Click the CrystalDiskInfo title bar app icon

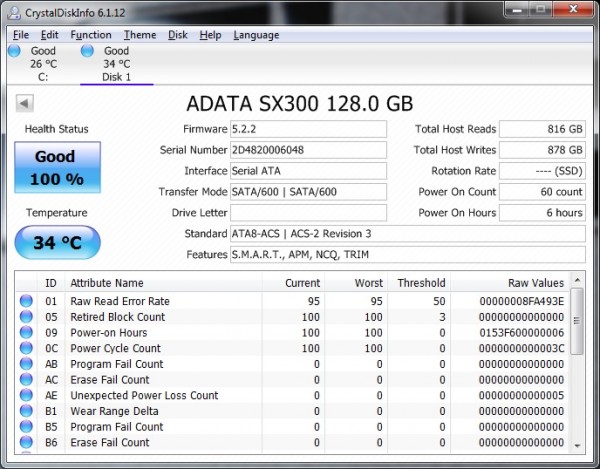pyautogui.click(x=14, y=12)
